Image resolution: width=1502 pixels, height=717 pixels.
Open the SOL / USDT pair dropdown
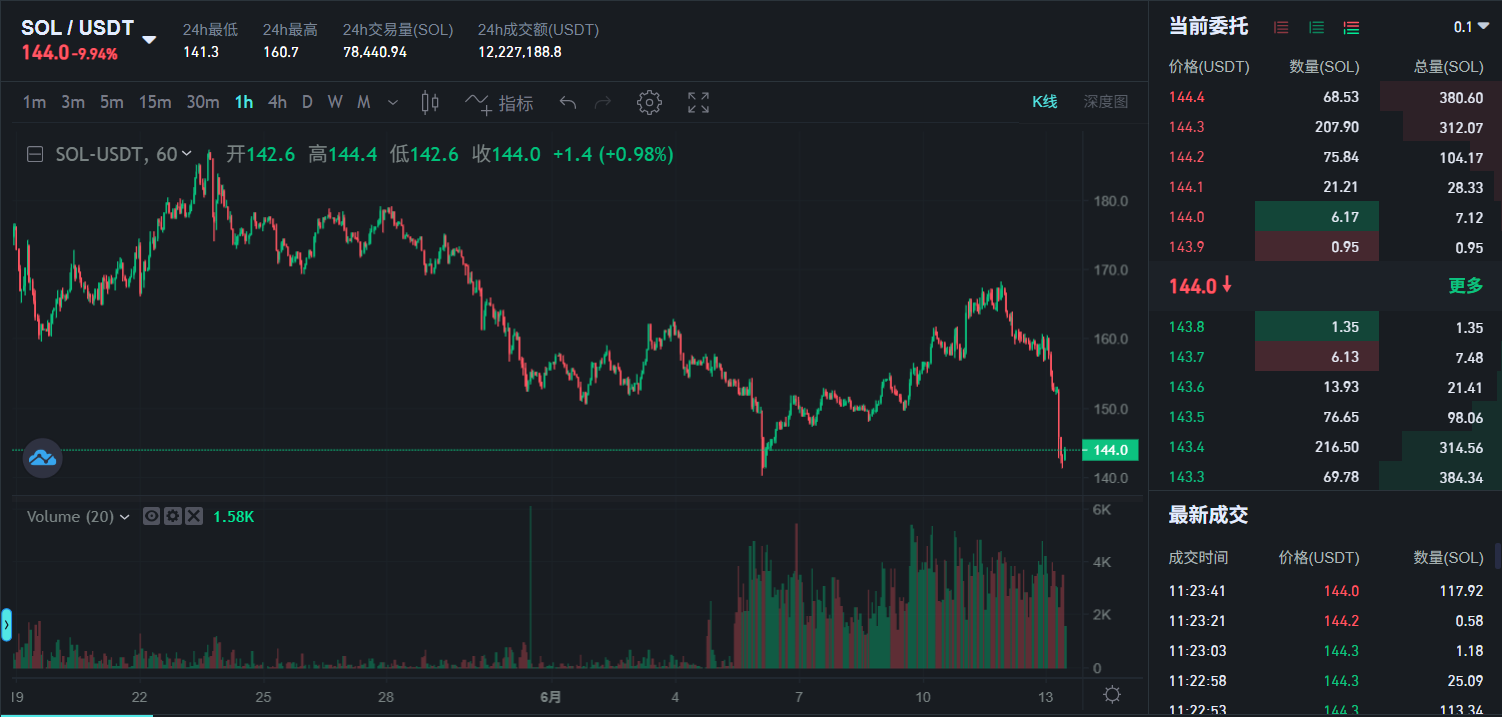pyautogui.click(x=149, y=40)
